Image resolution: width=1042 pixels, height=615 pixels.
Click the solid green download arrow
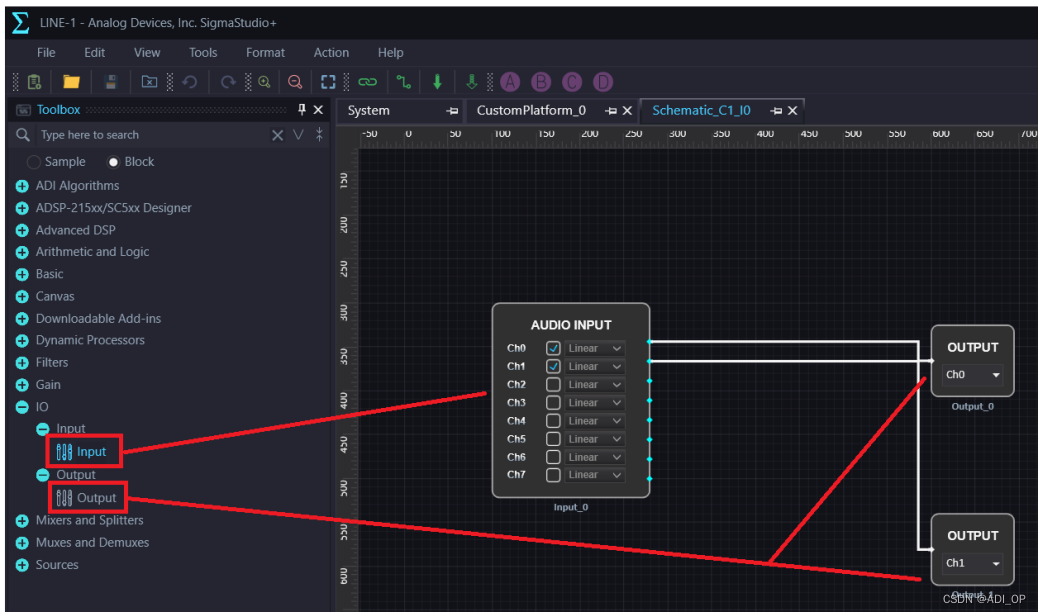point(437,82)
